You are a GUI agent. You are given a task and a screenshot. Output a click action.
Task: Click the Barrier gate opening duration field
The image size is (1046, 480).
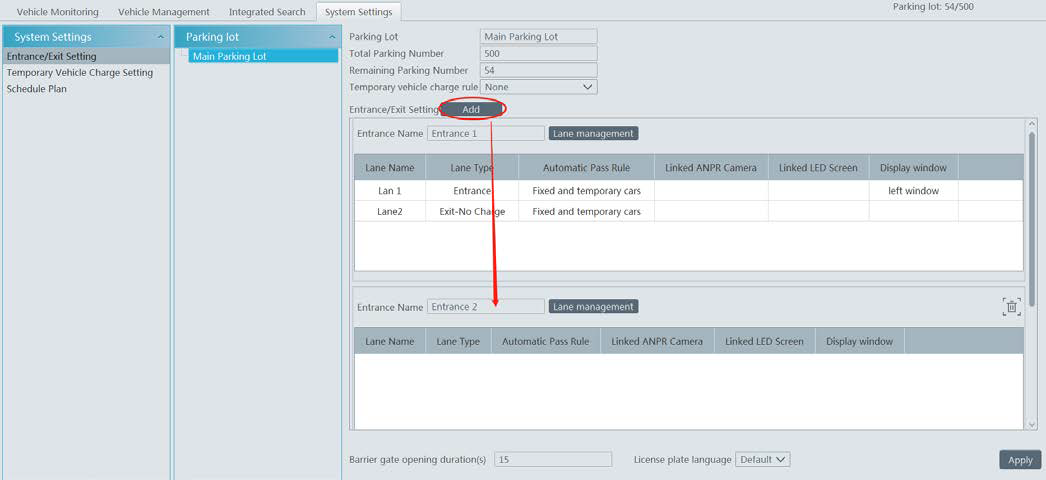(x=553, y=459)
